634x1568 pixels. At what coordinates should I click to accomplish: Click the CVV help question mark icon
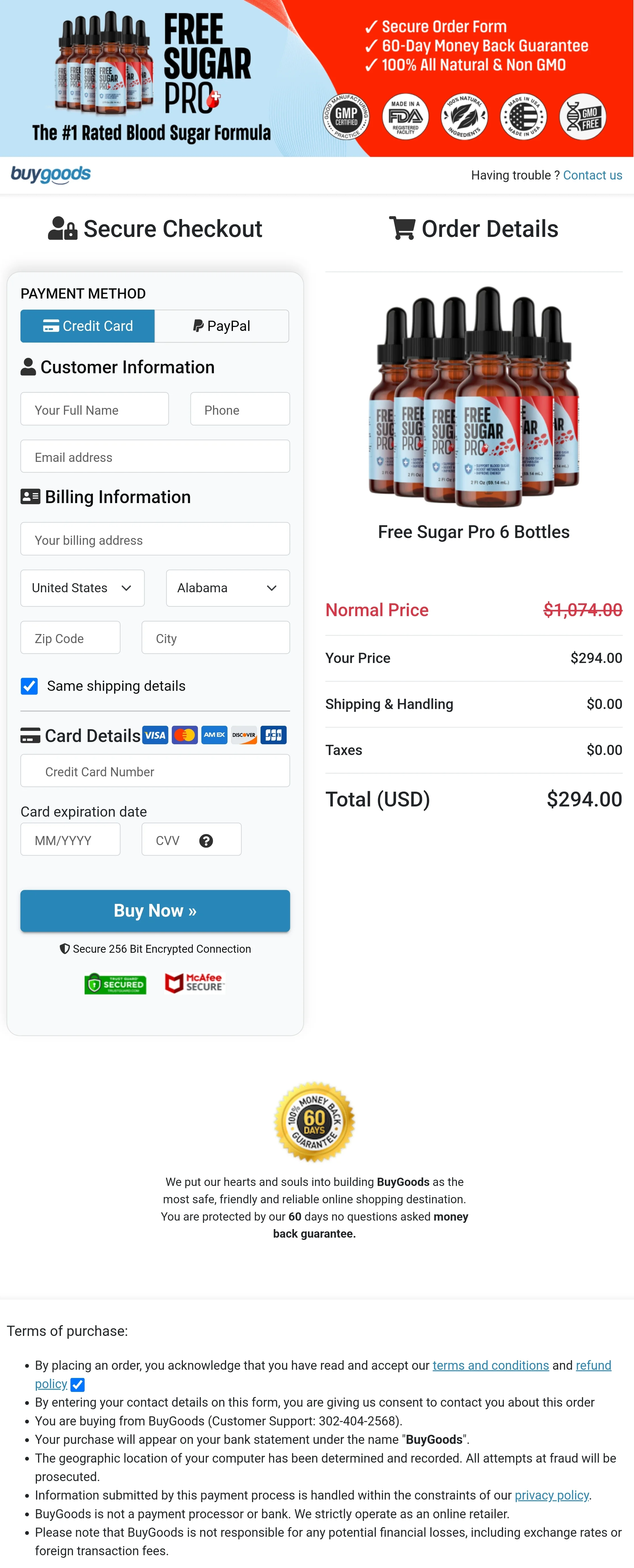tap(206, 841)
